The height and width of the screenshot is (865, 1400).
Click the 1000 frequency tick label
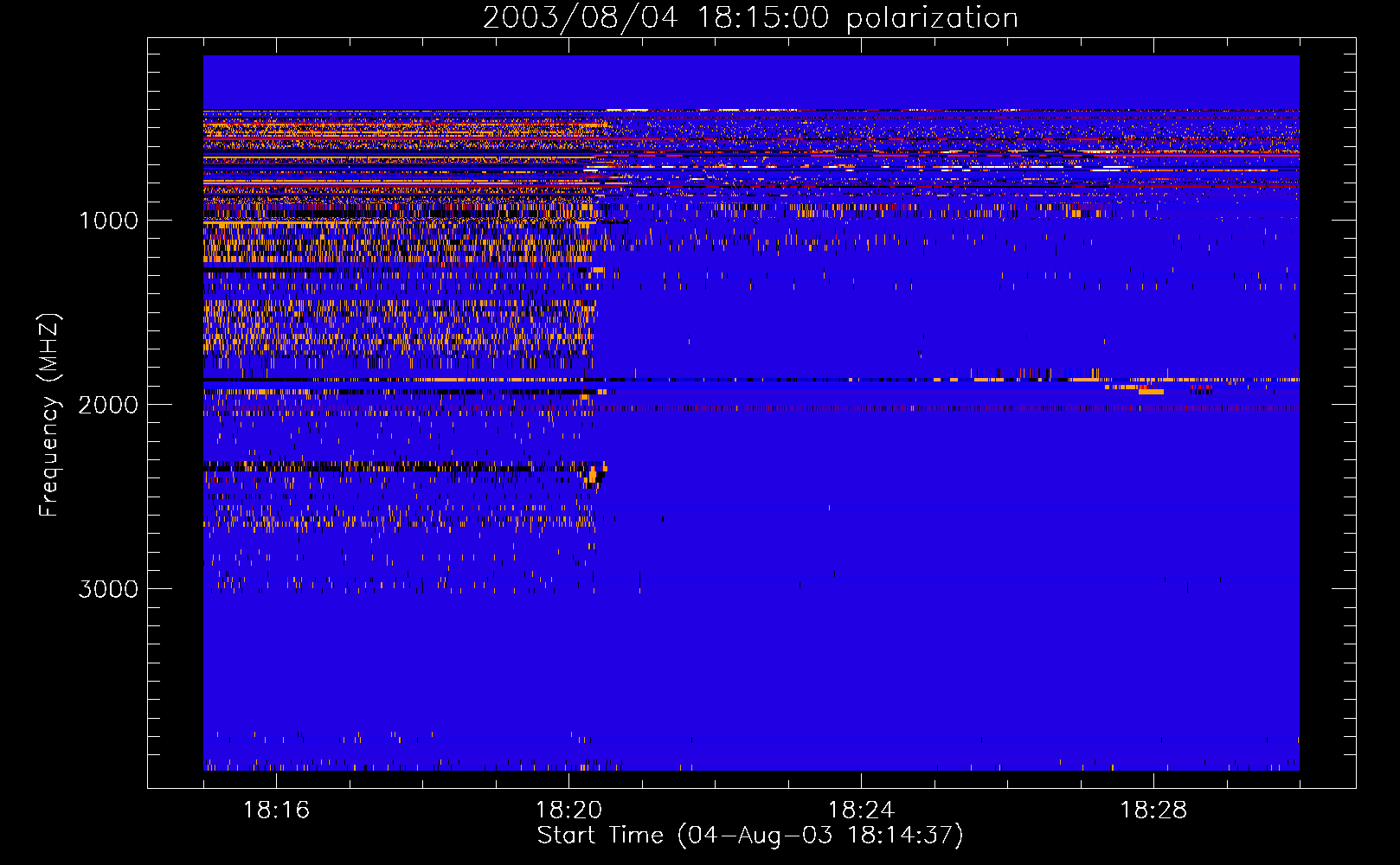(109, 221)
